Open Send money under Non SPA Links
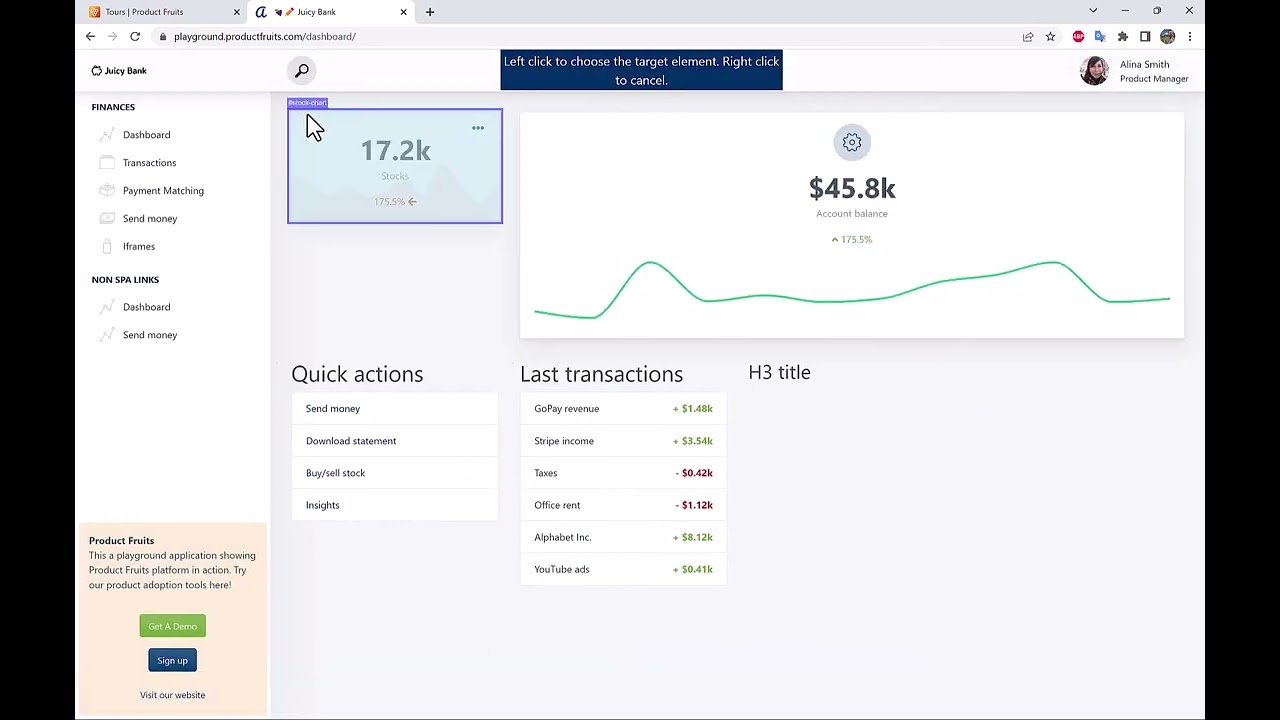The width and height of the screenshot is (1280, 720). (150, 335)
